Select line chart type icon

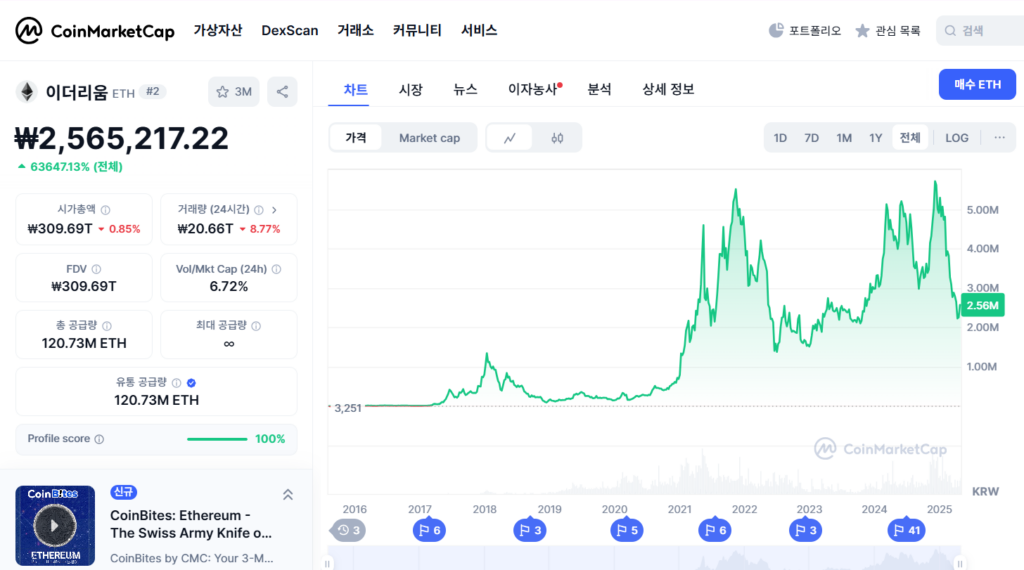click(x=509, y=138)
